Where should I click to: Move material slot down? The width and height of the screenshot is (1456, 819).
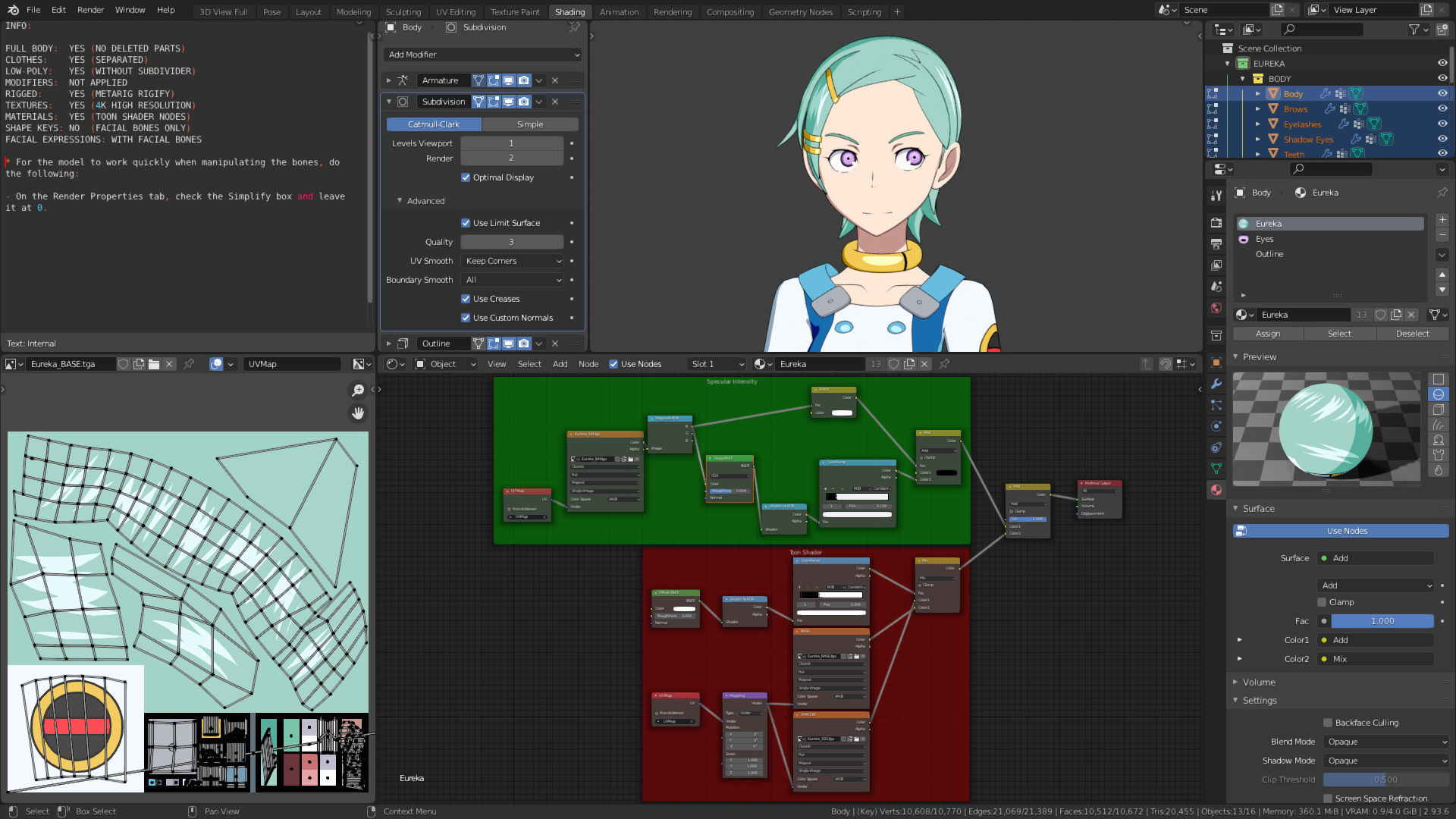[1442, 290]
